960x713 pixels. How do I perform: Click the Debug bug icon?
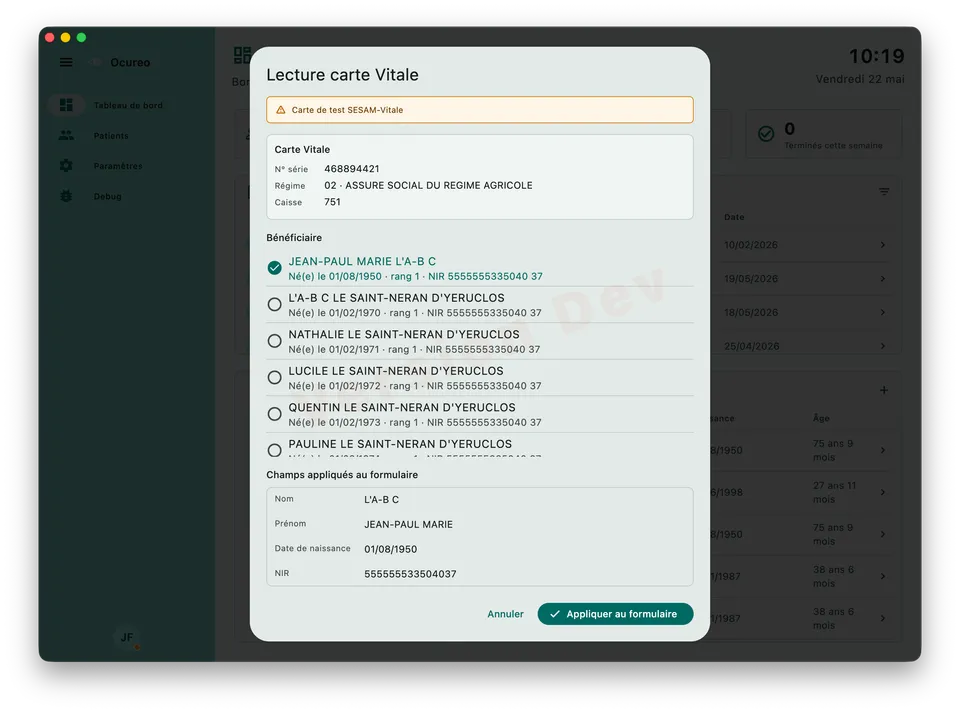(66, 196)
